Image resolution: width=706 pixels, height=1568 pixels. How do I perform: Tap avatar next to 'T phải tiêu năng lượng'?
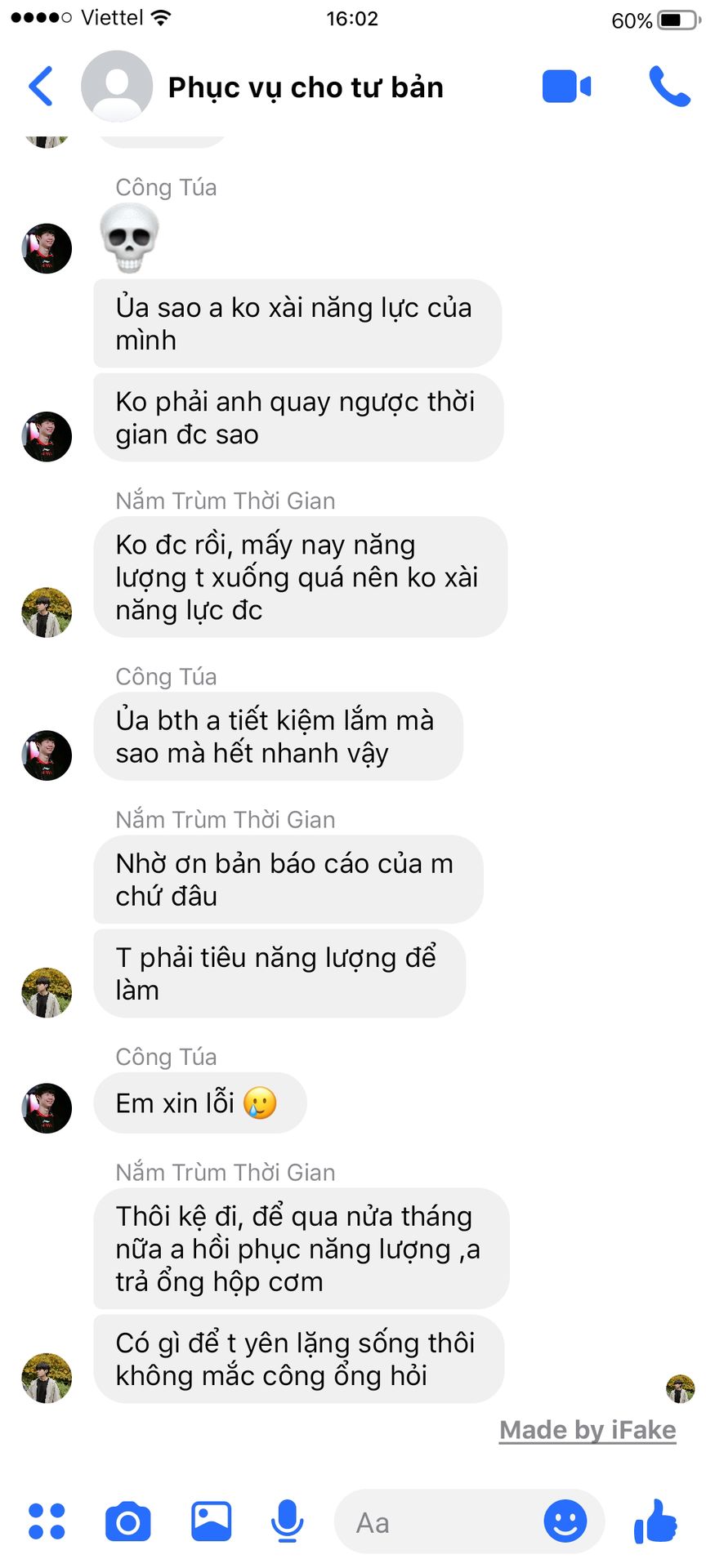click(47, 992)
